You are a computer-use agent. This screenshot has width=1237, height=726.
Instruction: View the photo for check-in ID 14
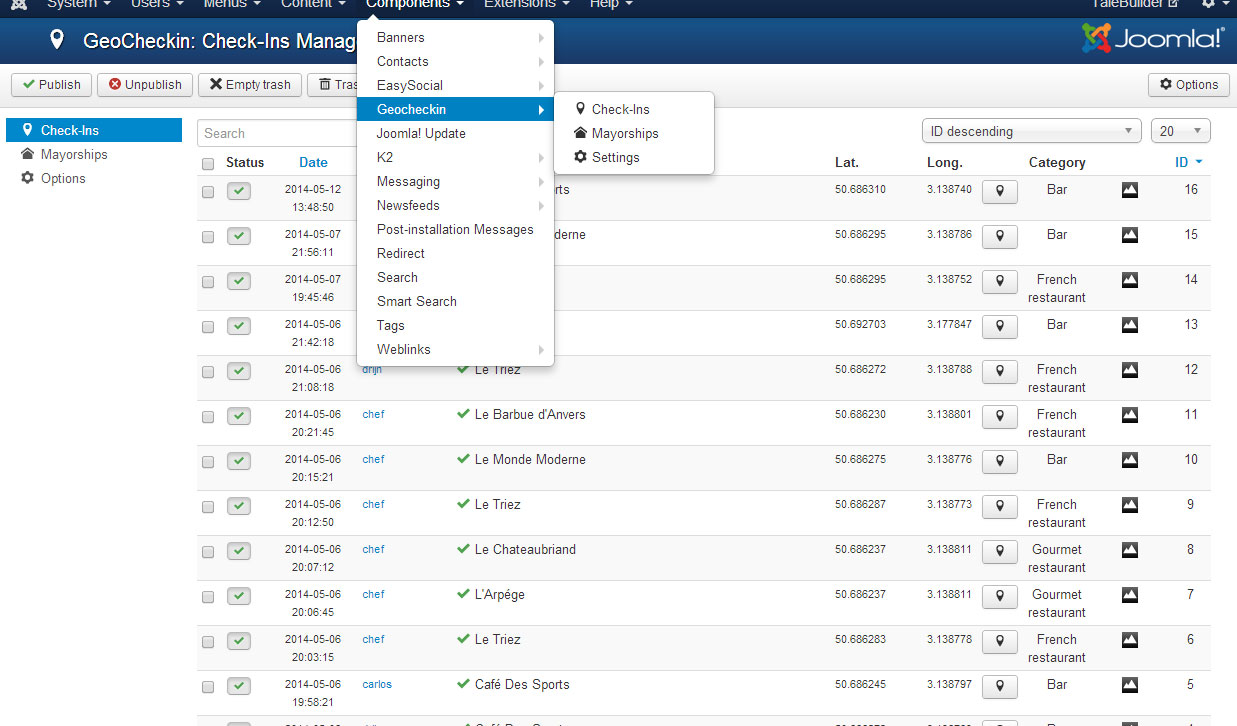coord(1130,280)
